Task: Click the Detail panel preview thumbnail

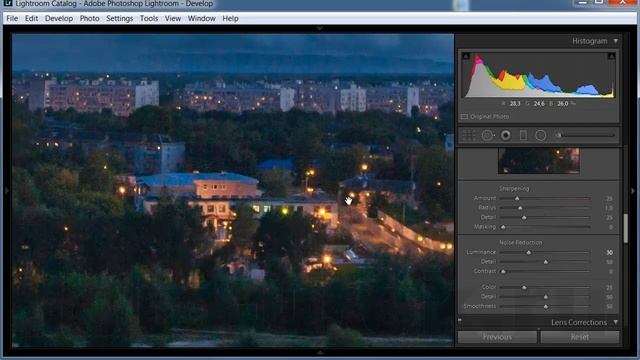Action: pos(538,161)
